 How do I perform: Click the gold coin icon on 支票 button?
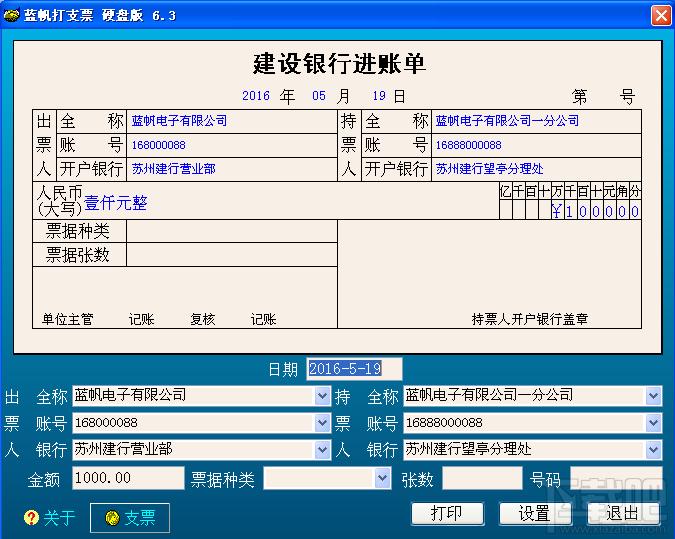click(112, 517)
